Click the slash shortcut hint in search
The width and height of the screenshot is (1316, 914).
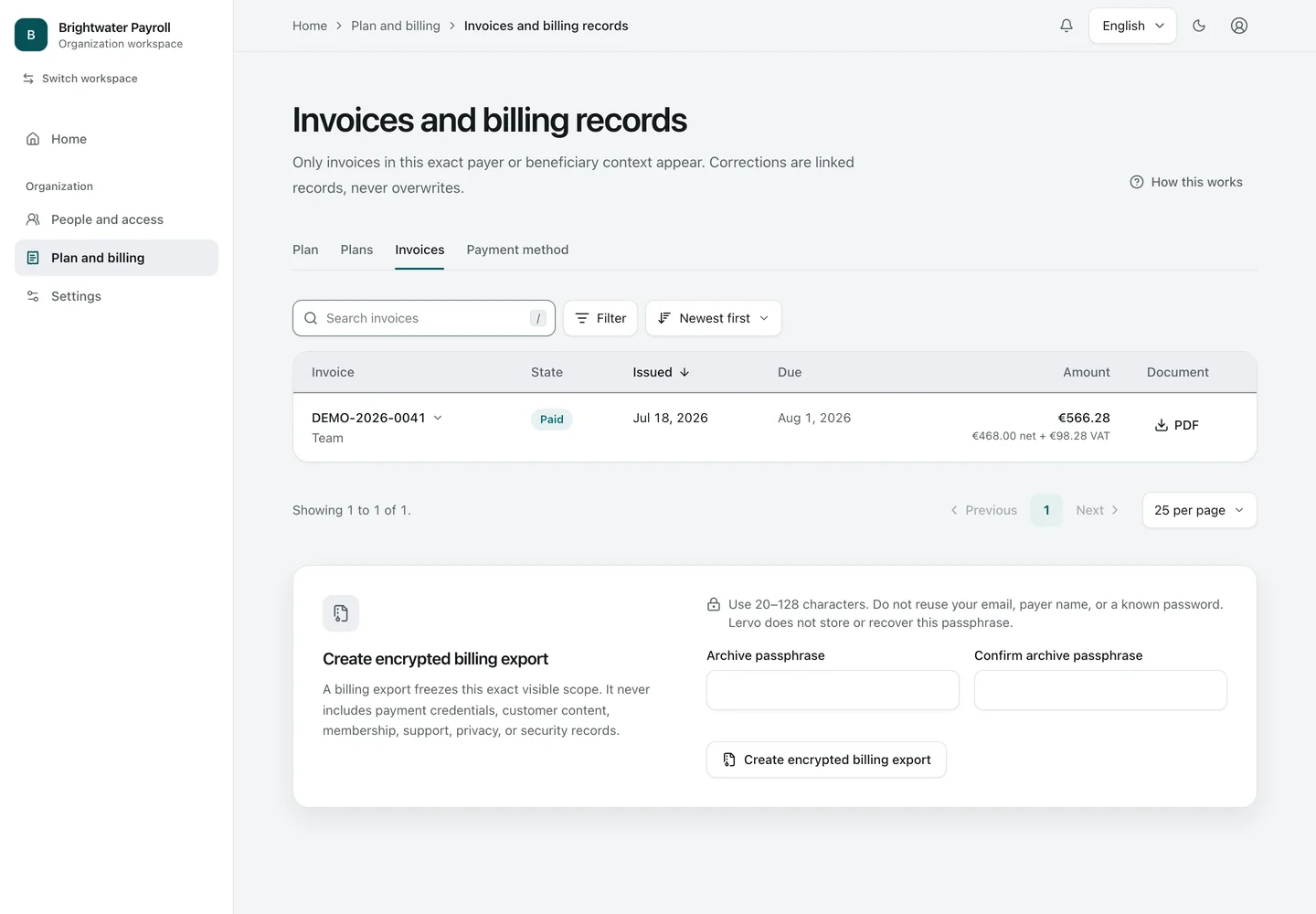pos(538,318)
